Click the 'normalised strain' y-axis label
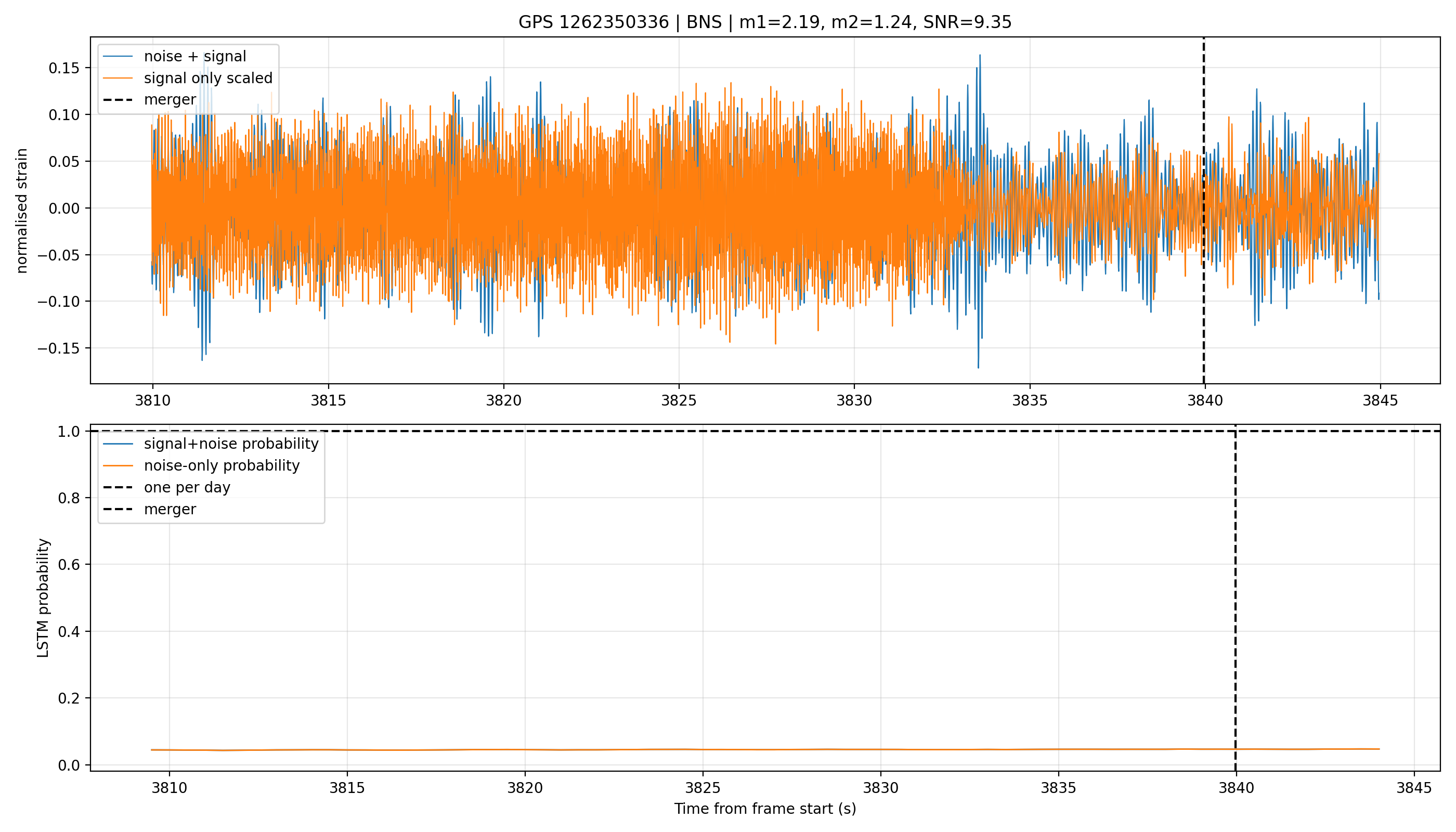 click(x=22, y=211)
